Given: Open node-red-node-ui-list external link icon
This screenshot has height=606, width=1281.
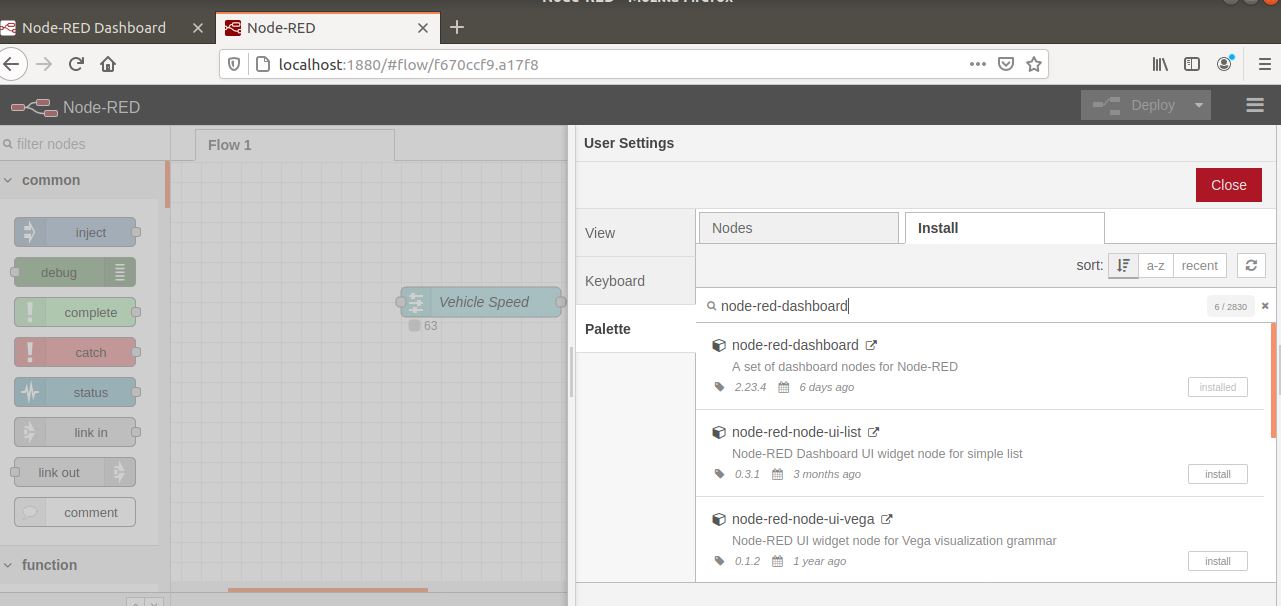Looking at the screenshot, I should 873,432.
